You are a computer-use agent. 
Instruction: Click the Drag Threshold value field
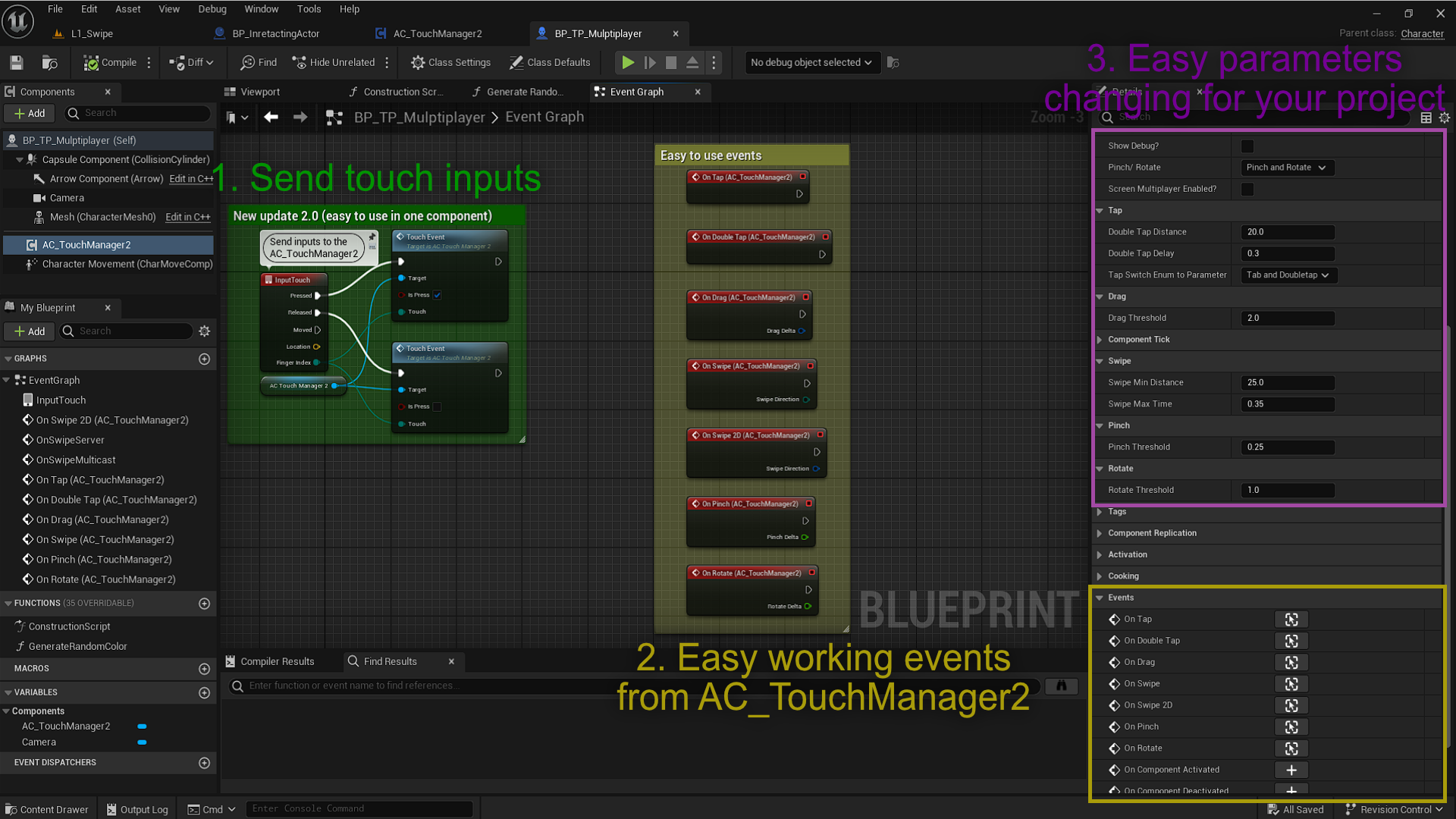tap(1287, 318)
